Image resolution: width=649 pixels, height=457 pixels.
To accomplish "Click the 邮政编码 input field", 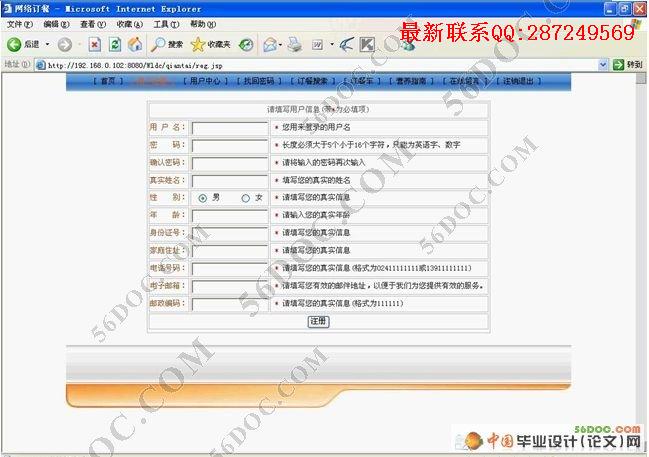I will 230,304.
